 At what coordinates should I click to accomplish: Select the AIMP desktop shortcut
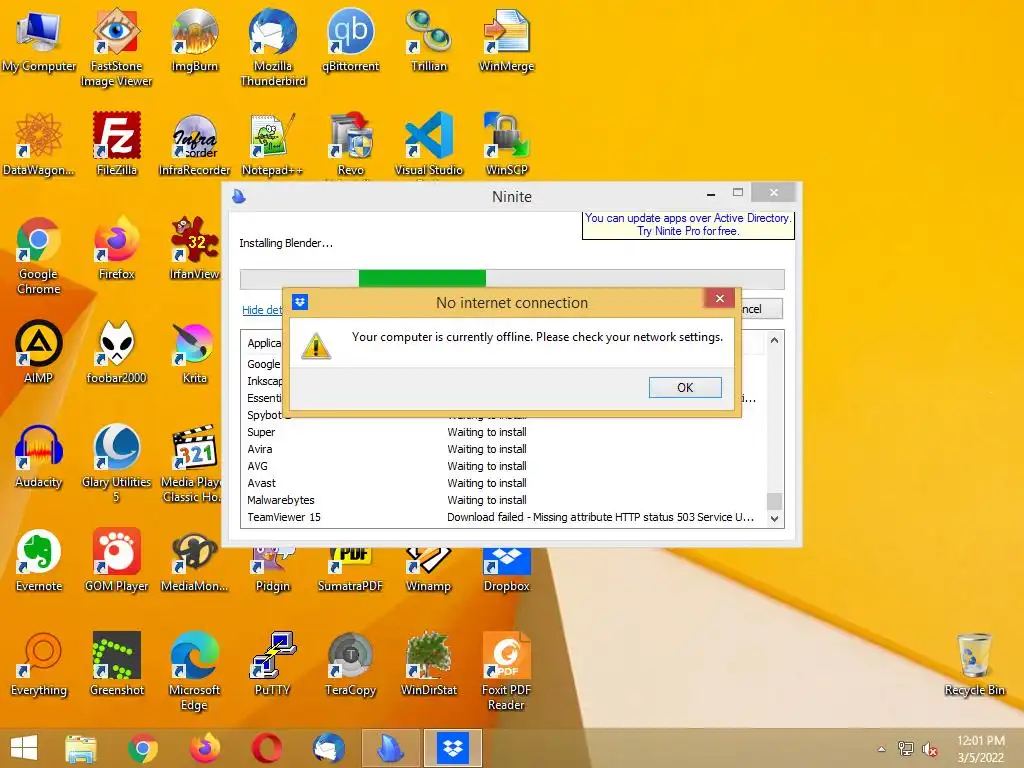(x=39, y=352)
